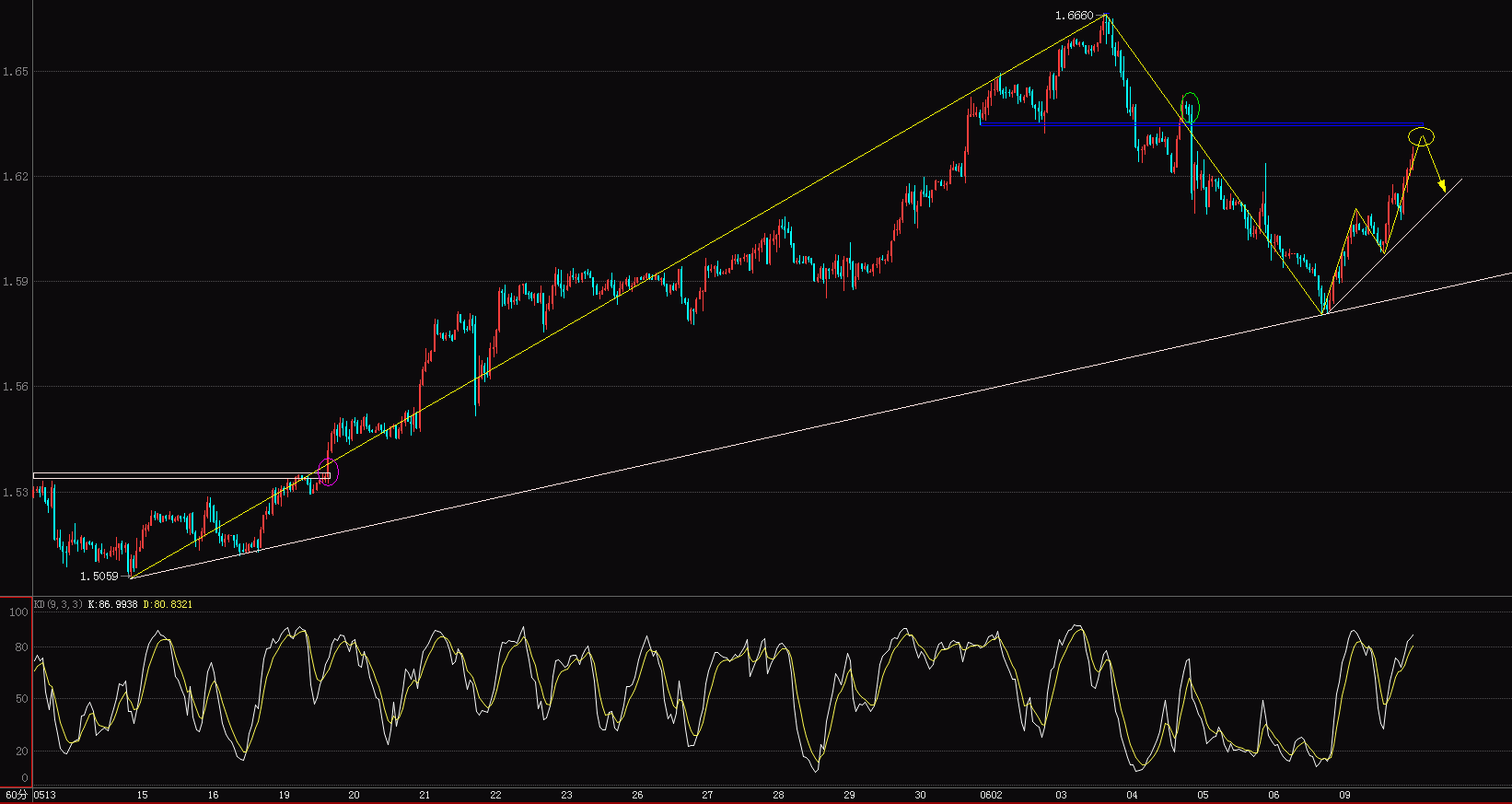The image size is (1512, 804).
Task: Click the 22 date on time axis
Action: tap(495, 795)
